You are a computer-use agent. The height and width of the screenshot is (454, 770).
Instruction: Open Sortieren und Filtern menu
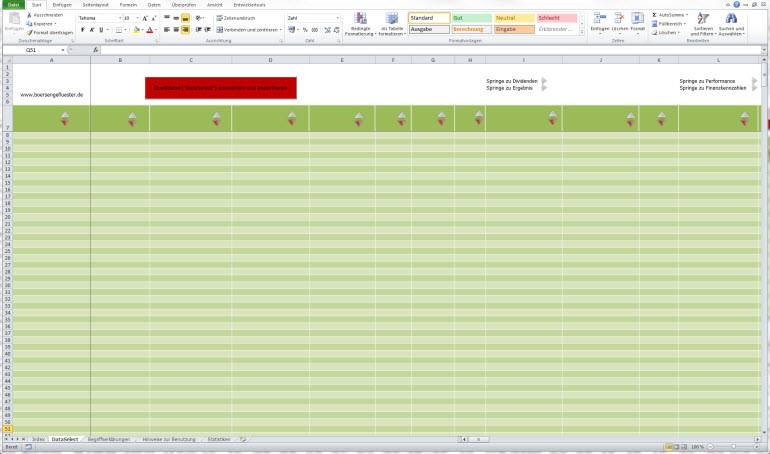pos(703,24)
